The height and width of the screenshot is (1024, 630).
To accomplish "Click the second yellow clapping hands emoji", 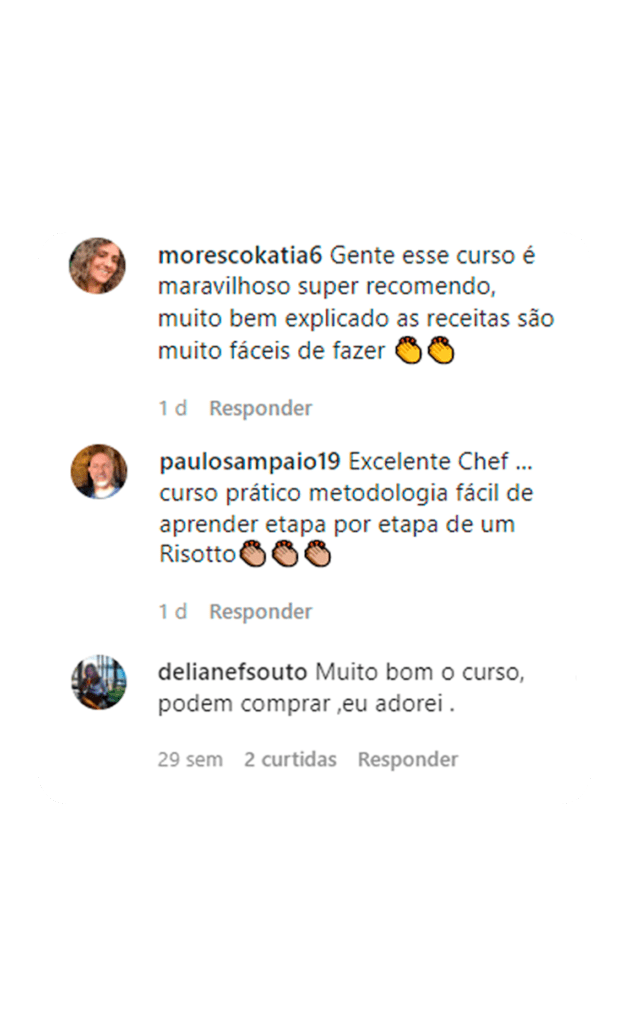I will pos(441,350).
